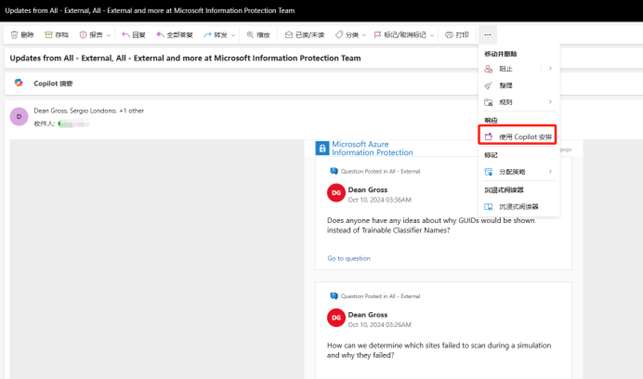The width and height of the screenshot is (643, 379).
Task: Click the Delete (删除) button label
Action: pyautogui.click(x=27, y=35)
